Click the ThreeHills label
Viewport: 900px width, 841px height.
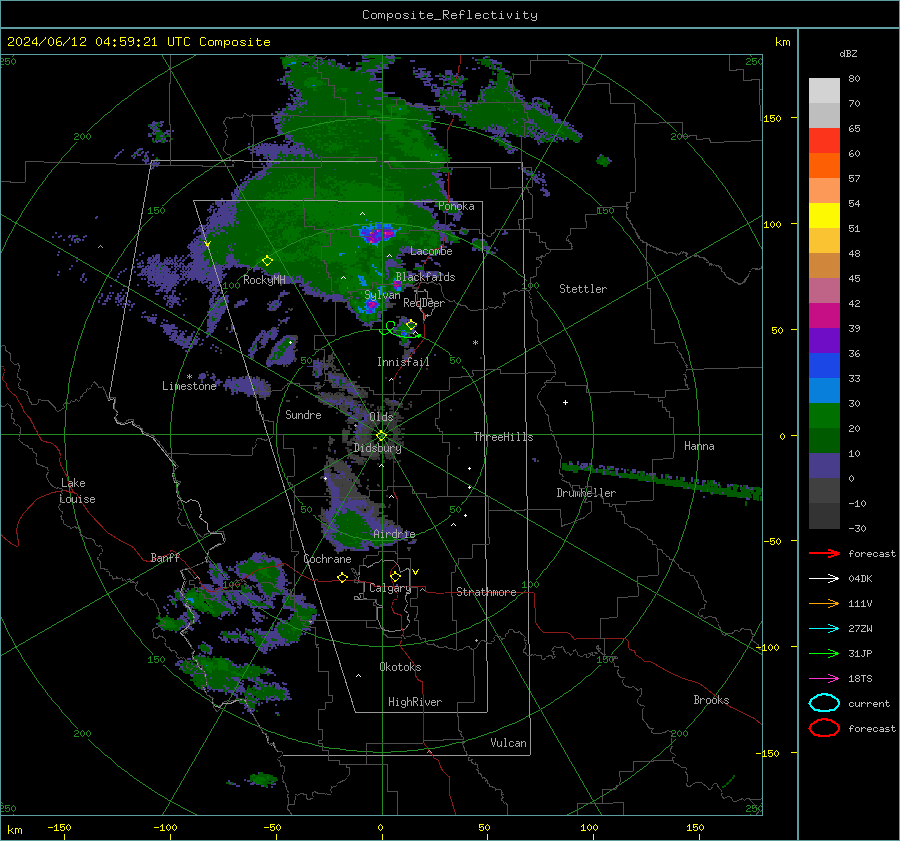click(x=503, y=437)
